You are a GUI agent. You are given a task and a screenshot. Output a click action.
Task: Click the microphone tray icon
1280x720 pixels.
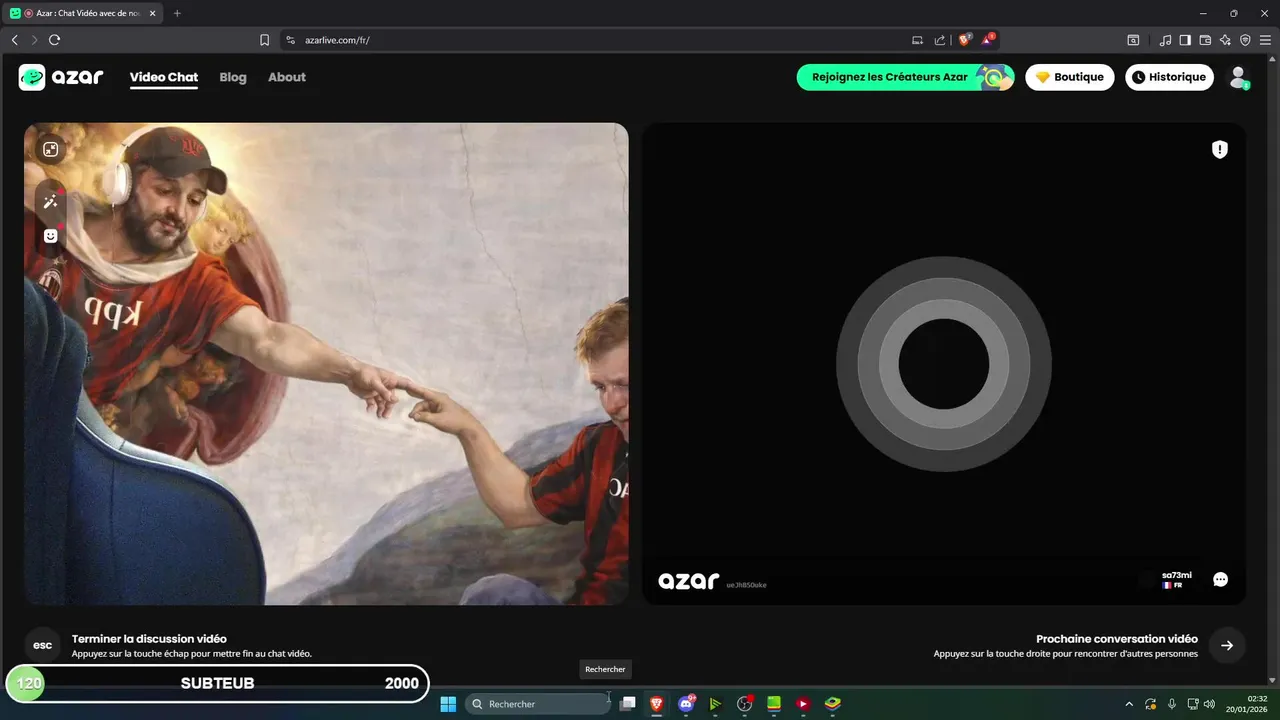click(x=1172, y=704)
